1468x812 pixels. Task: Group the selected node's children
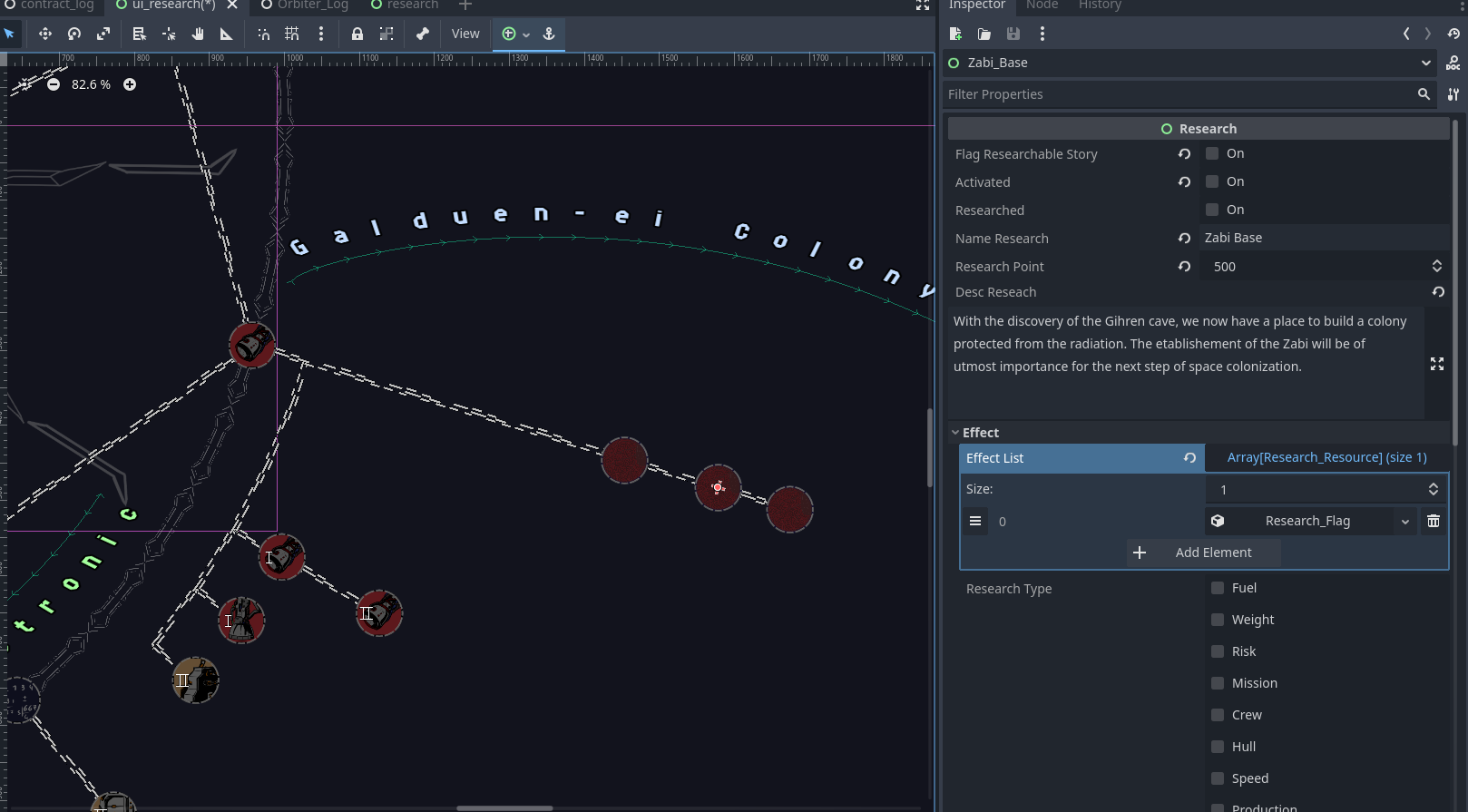point(387,34)
